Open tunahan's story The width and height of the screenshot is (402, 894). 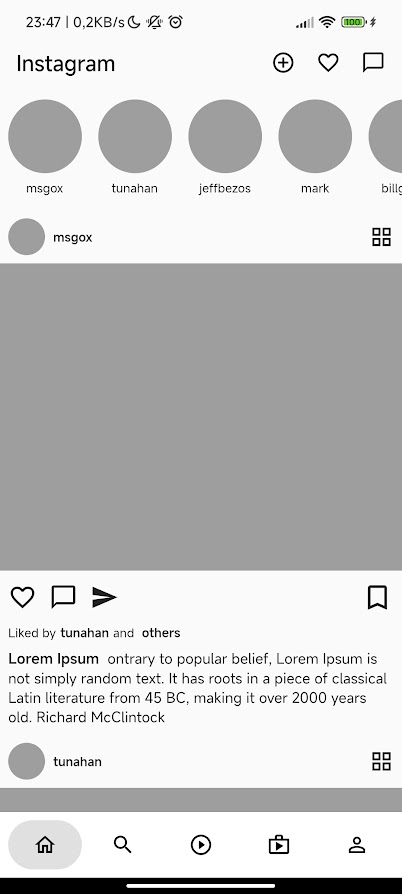(135, 136)
